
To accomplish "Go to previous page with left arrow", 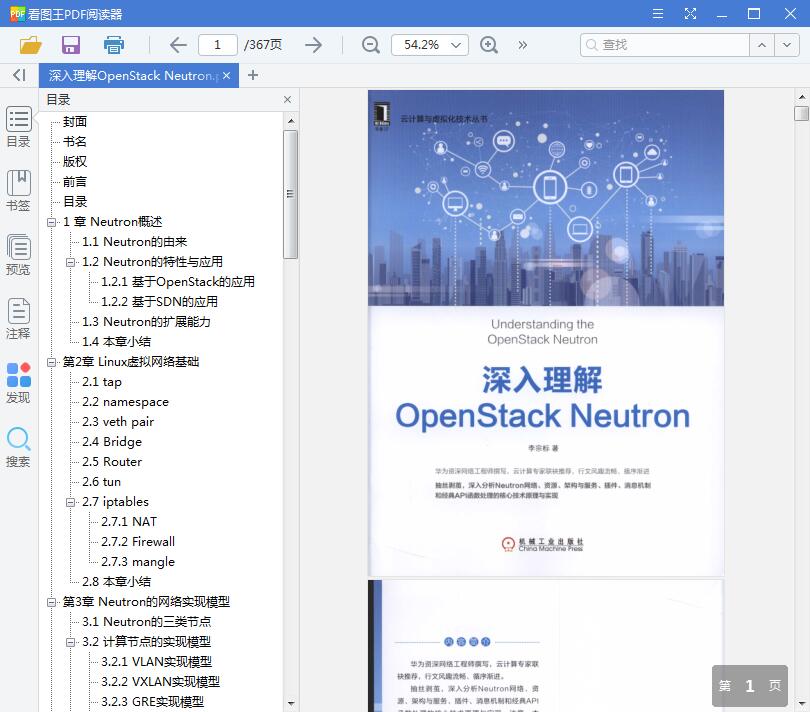I will pyautogui.click(x=178, y=45).
